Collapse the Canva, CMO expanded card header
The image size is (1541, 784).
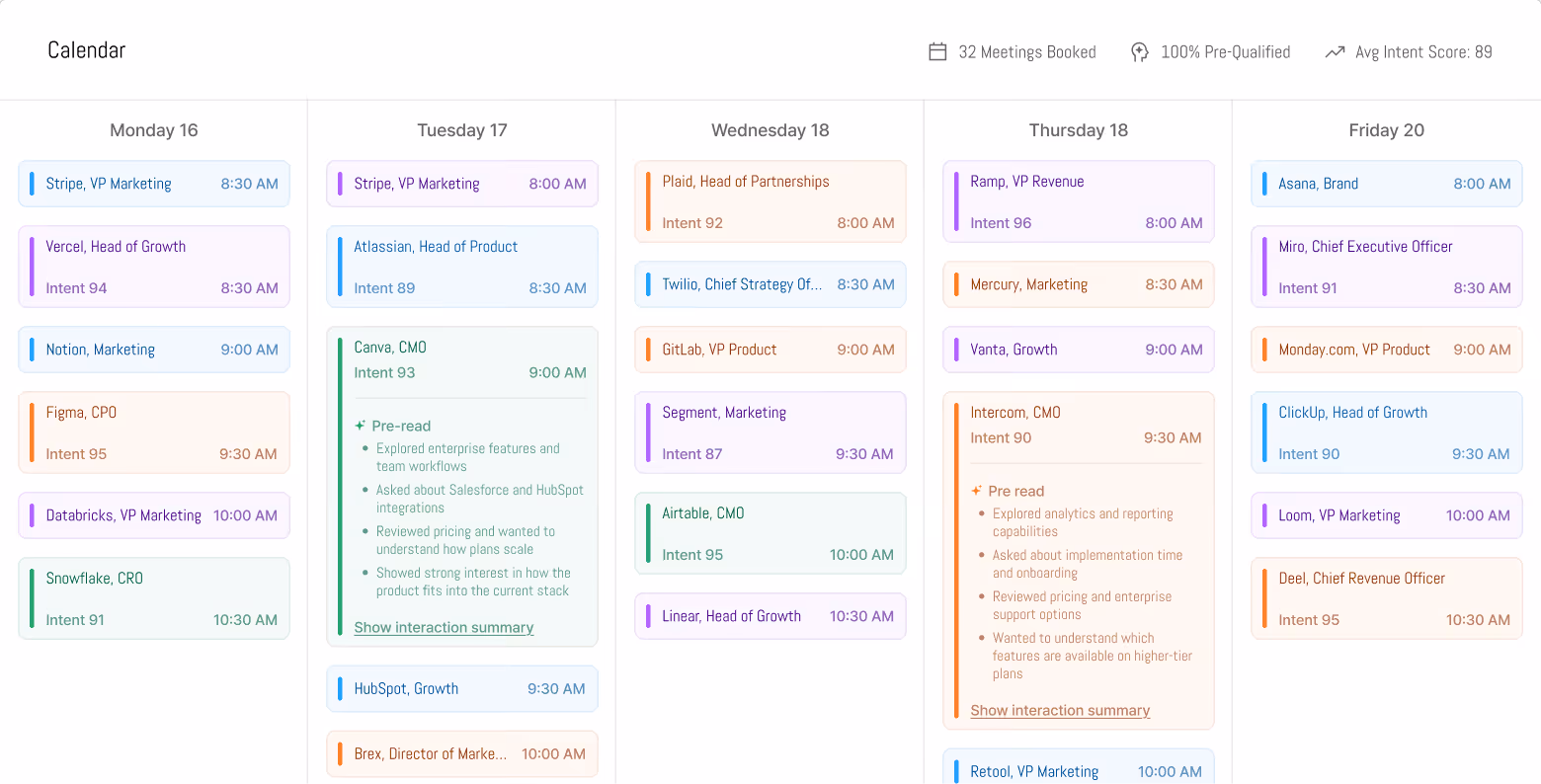coord(470,359)
